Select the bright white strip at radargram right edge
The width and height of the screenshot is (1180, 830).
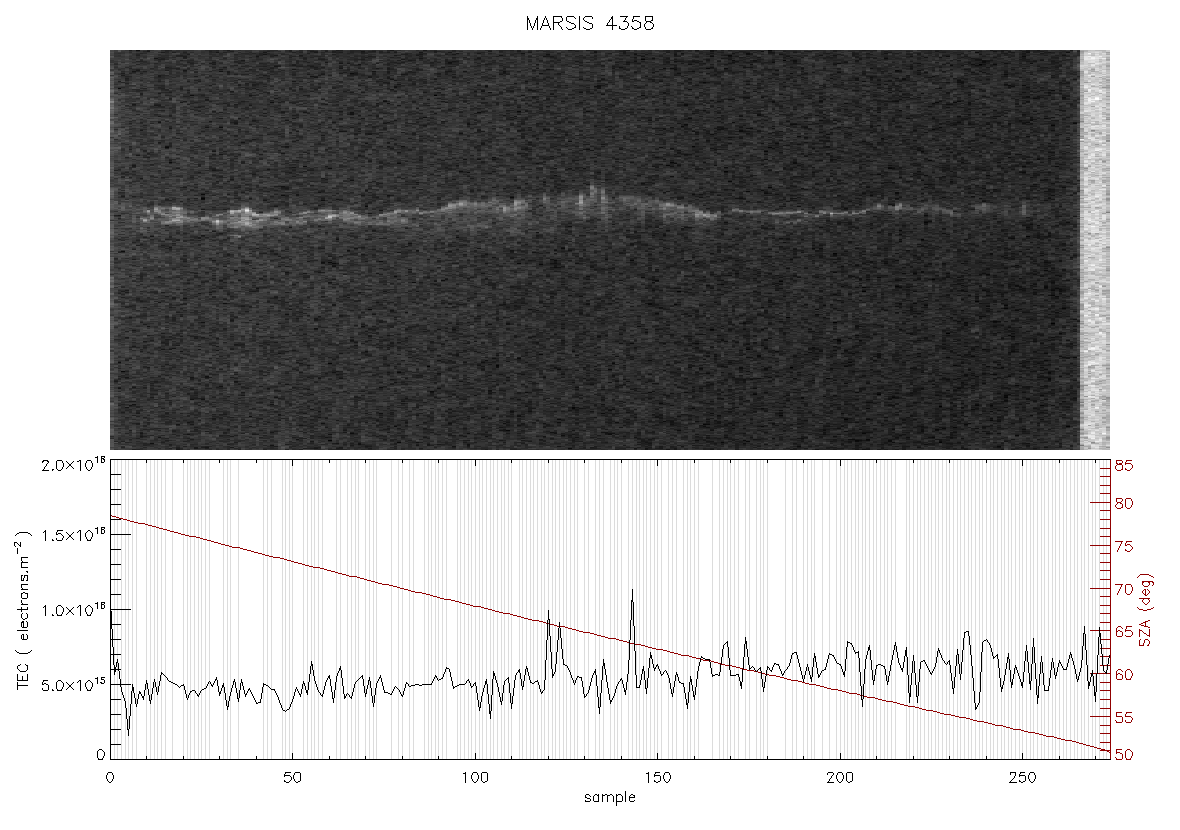(x=1094, y=250)
